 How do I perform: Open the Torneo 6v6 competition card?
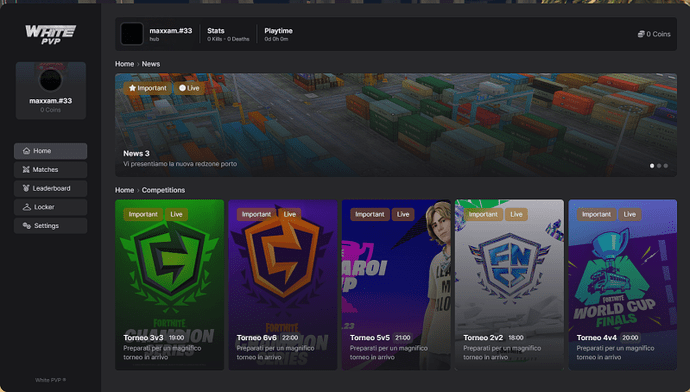pos(283,285)
